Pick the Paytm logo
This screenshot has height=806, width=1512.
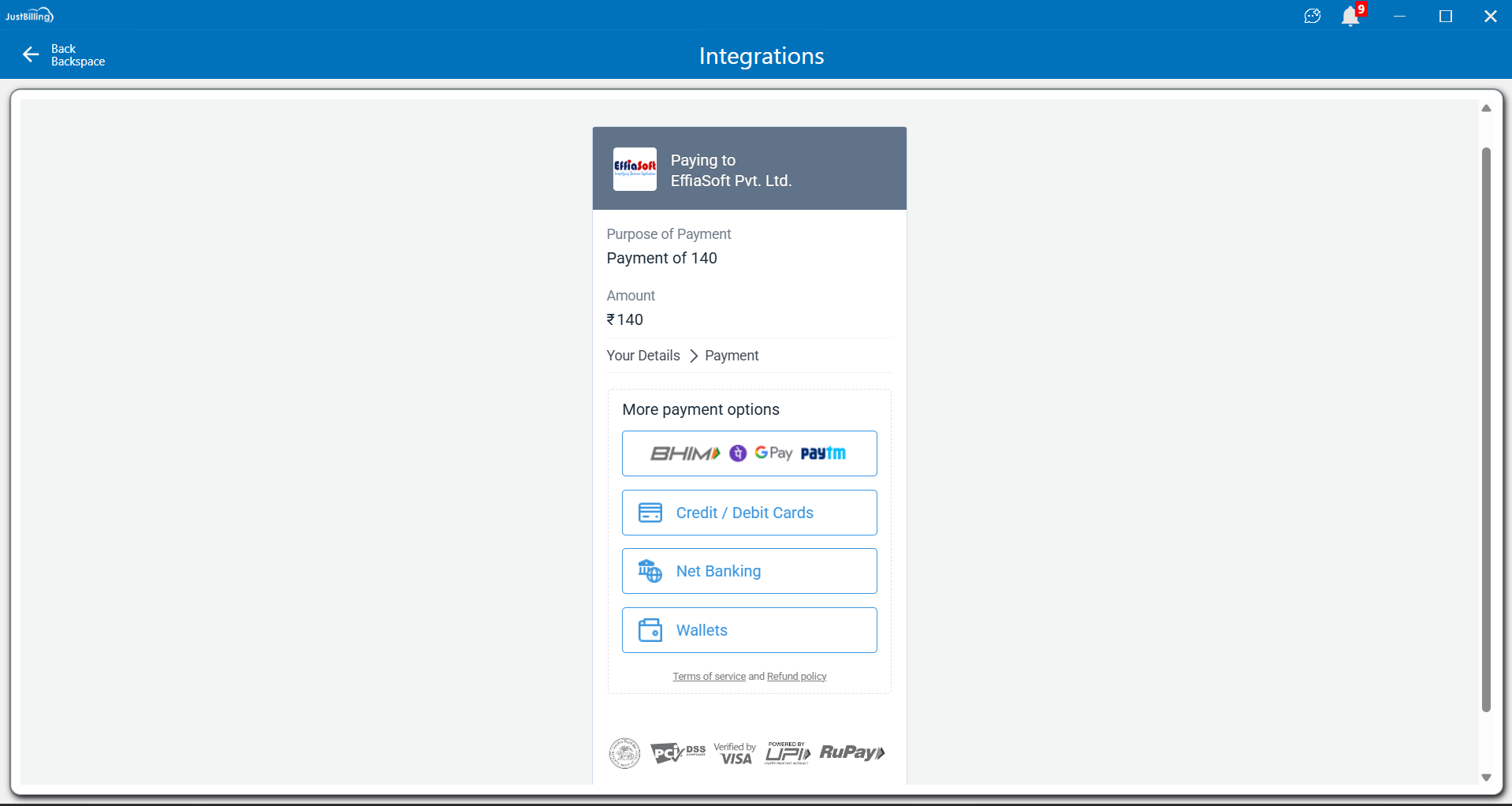(x=823, y=453)
